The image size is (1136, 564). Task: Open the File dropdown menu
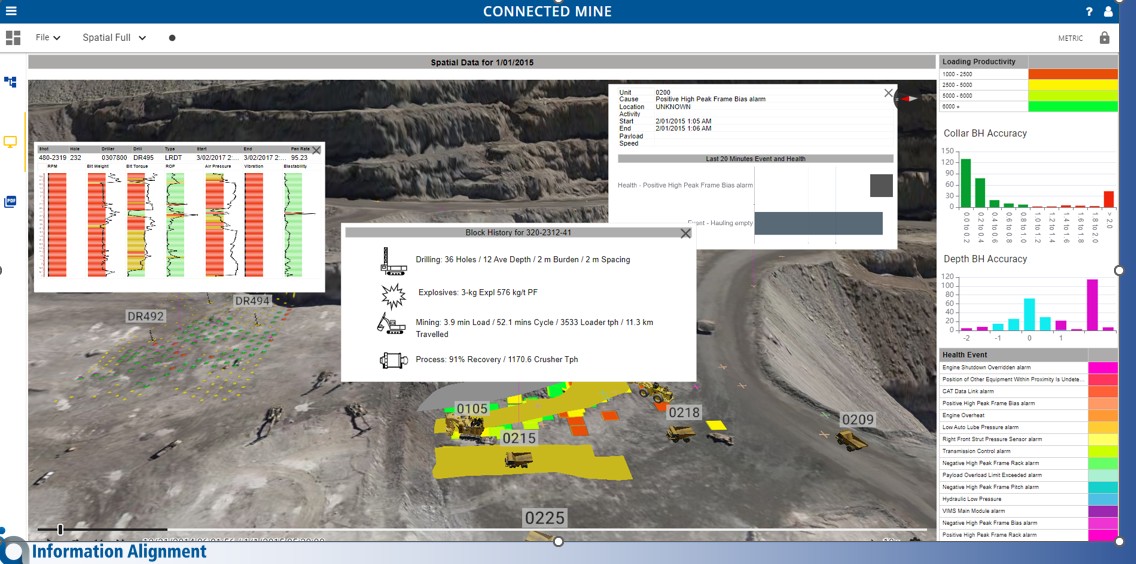(48, 38)
